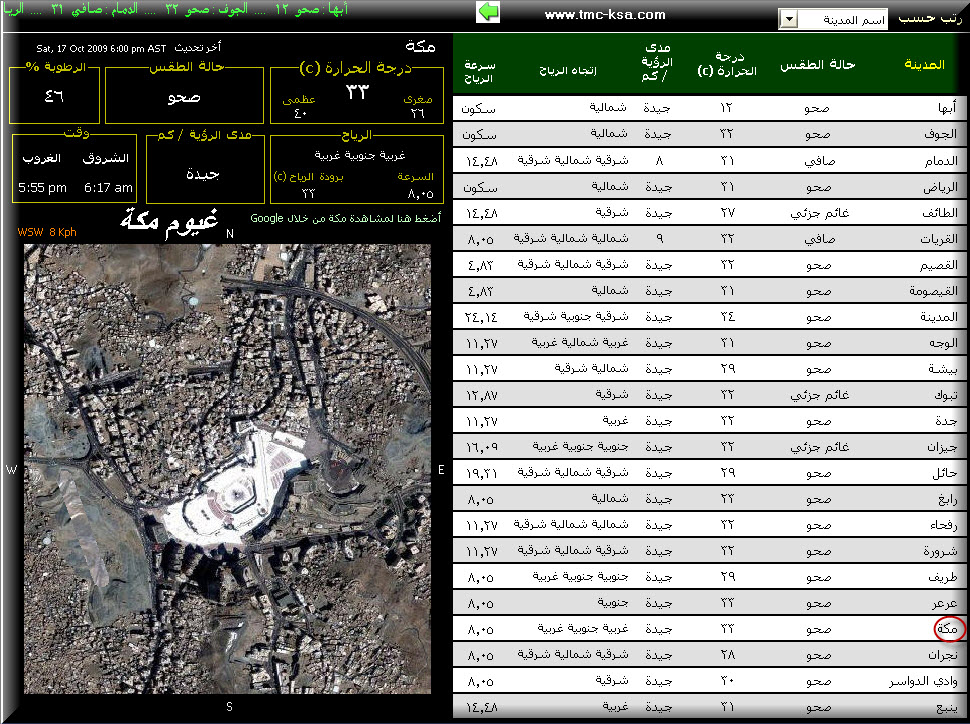970x724 pixels.
Task: Select the أبها city in the table
Action: point(945,108)
